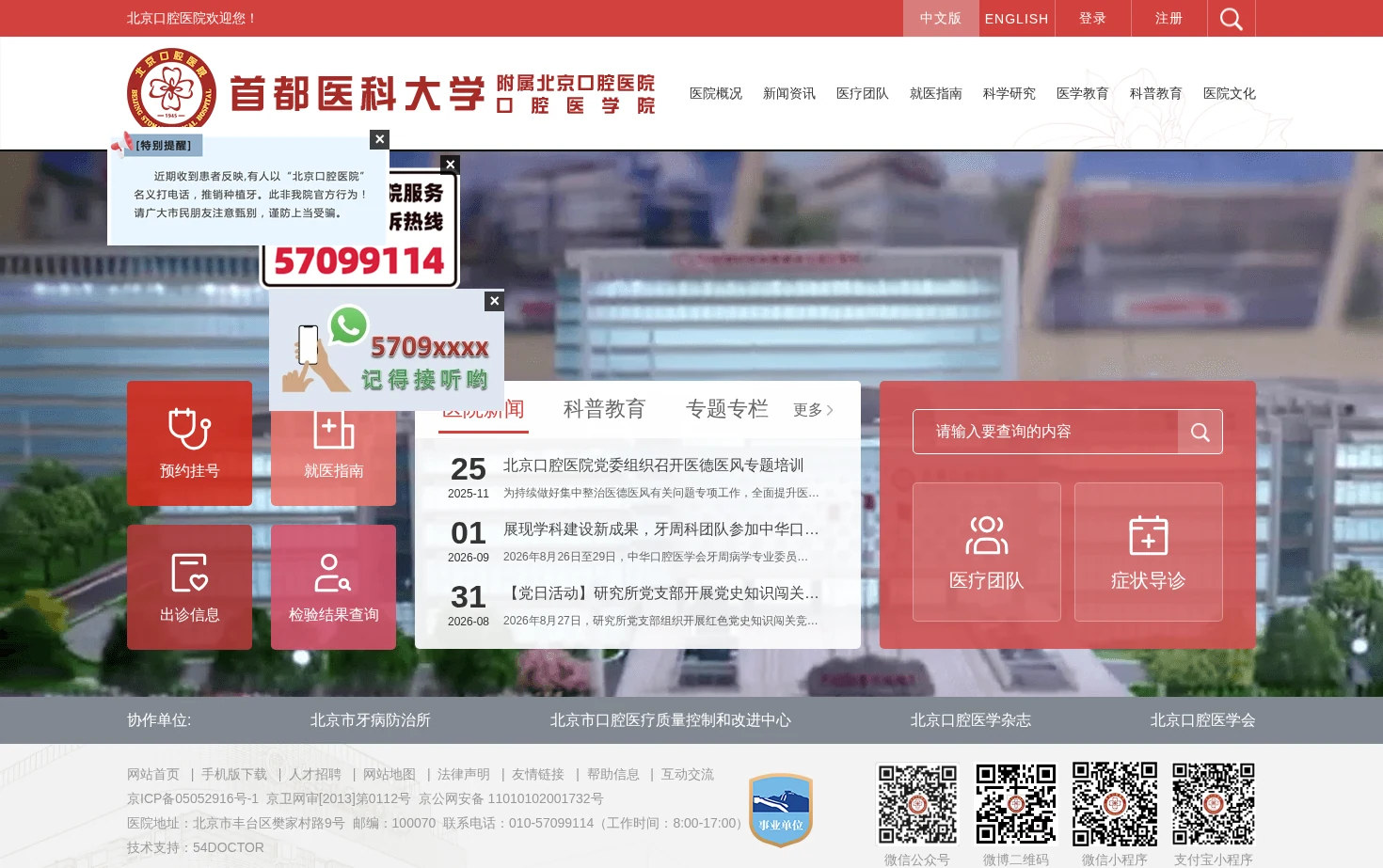Screen dimensions: 1383x868
Task: Open 北京市口腔医疗质量控制和改进中心 link
Action: pyautogui.click(x=671, y=720)
